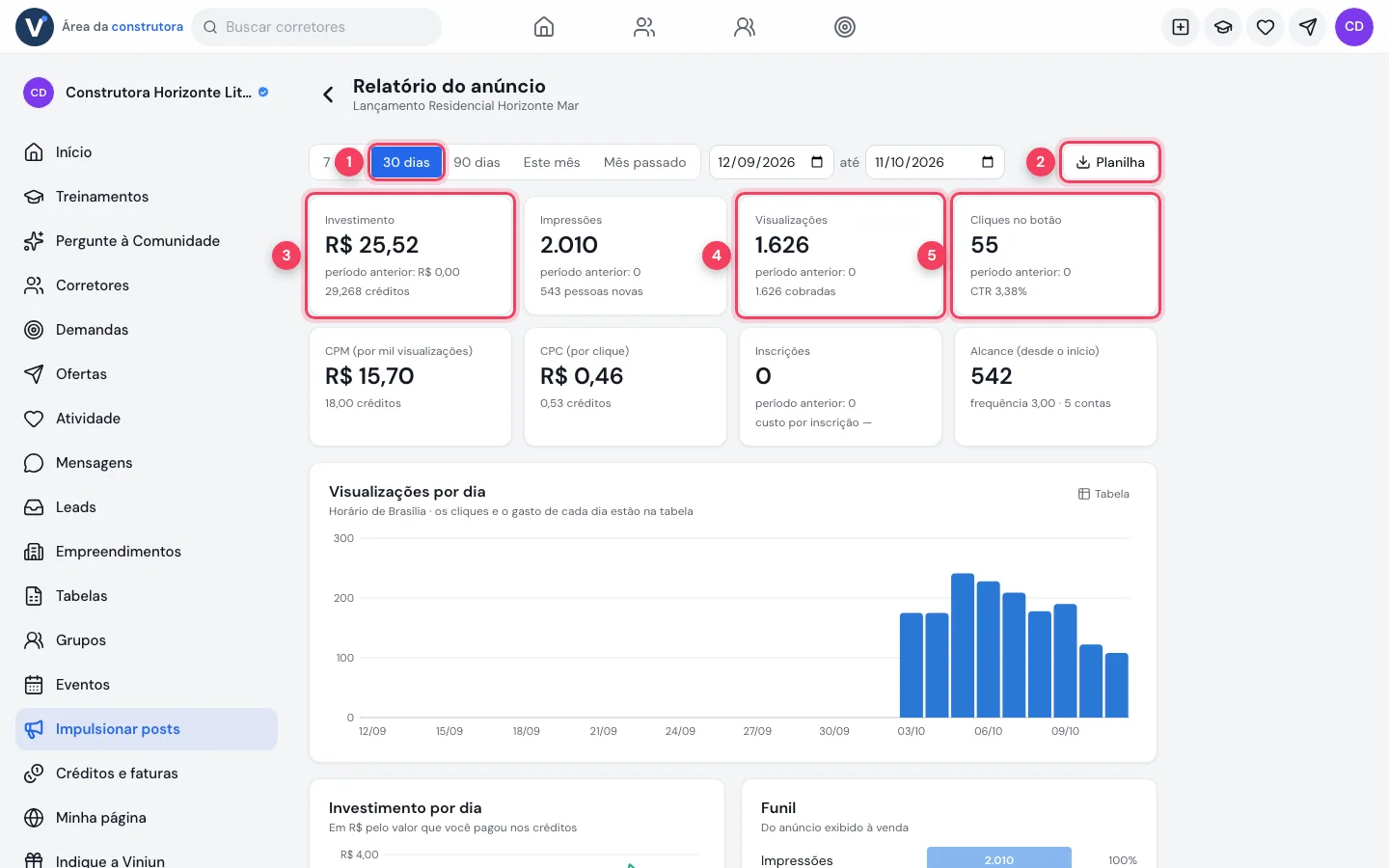Go back using the arrow beside Relatório do anúncio
This screenshot has width=1389, height=868.
(328, 94)
